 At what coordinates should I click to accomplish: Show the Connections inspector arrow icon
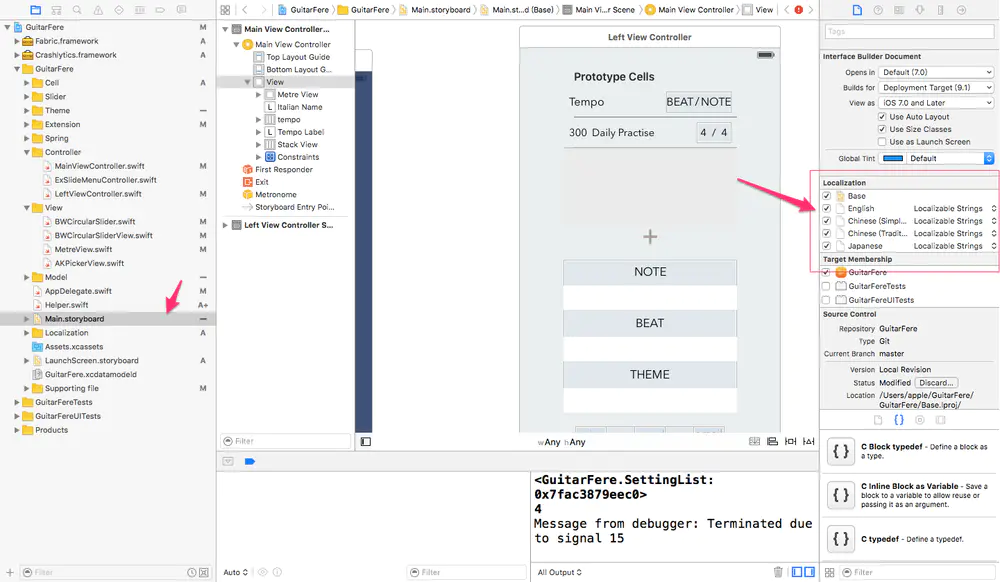coord(962,10)
